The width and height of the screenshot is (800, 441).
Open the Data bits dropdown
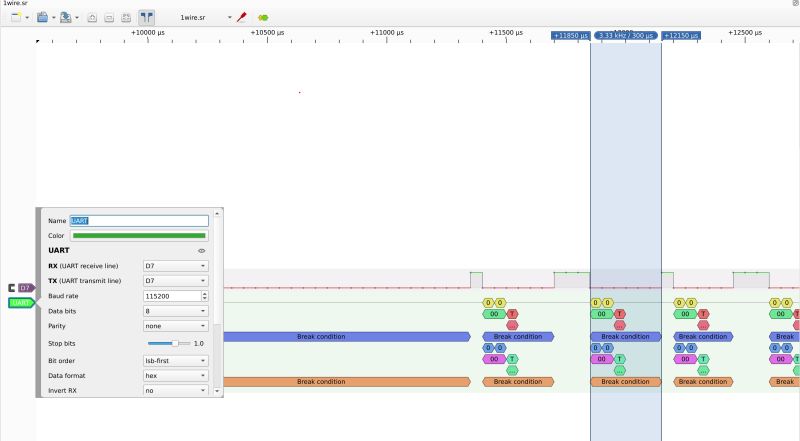[x=176, y=311]
